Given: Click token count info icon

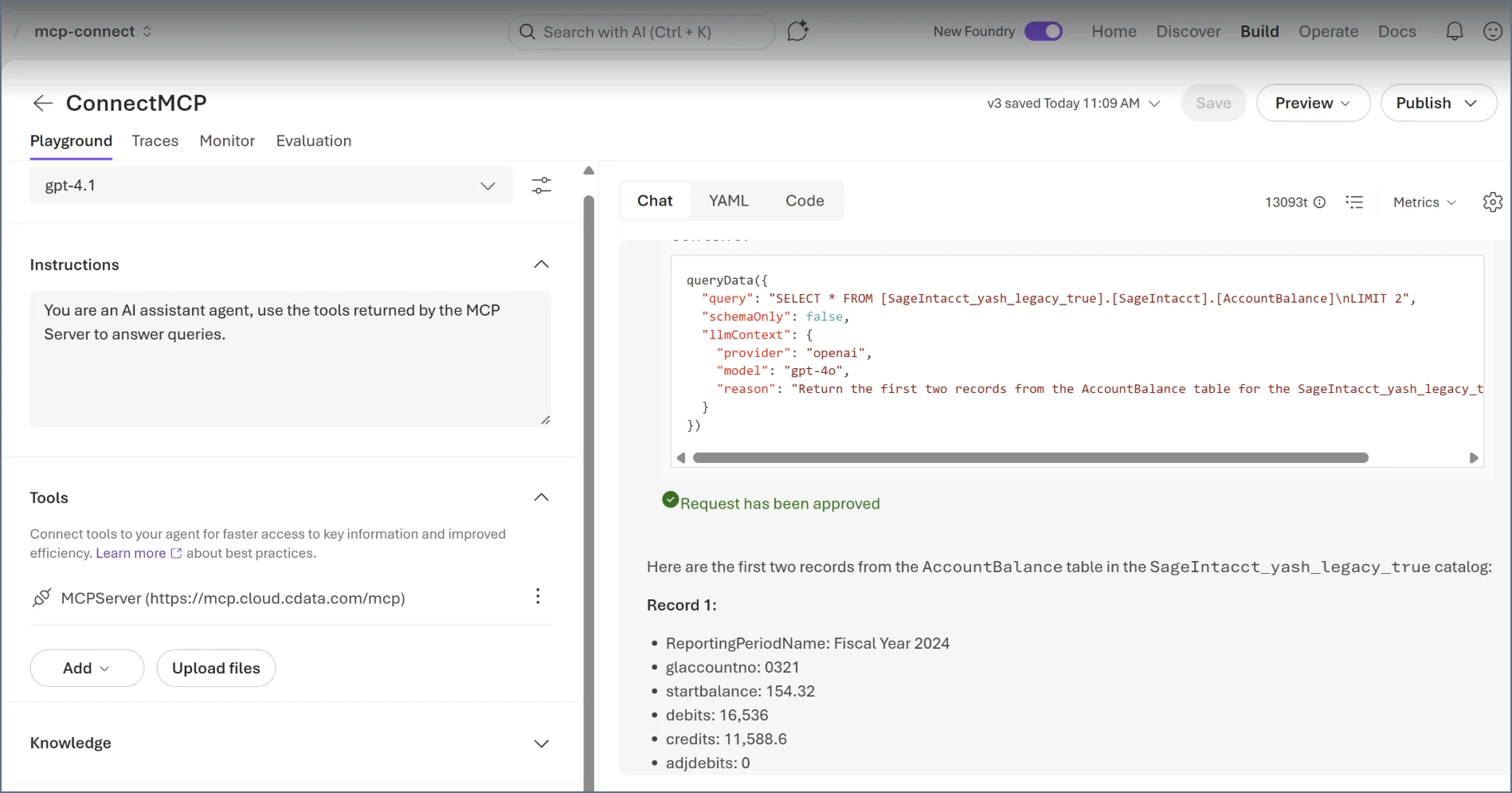Looking at the screenshot, I should 1319,202.
